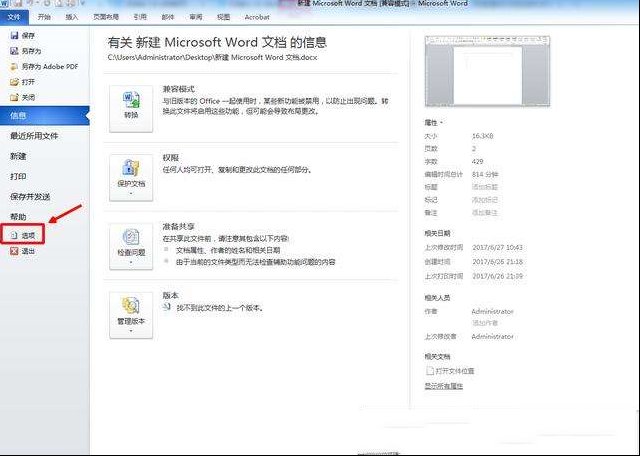
Task: Choose 另存为 Adobe PDF icon
Action: (x=14, y=67)
